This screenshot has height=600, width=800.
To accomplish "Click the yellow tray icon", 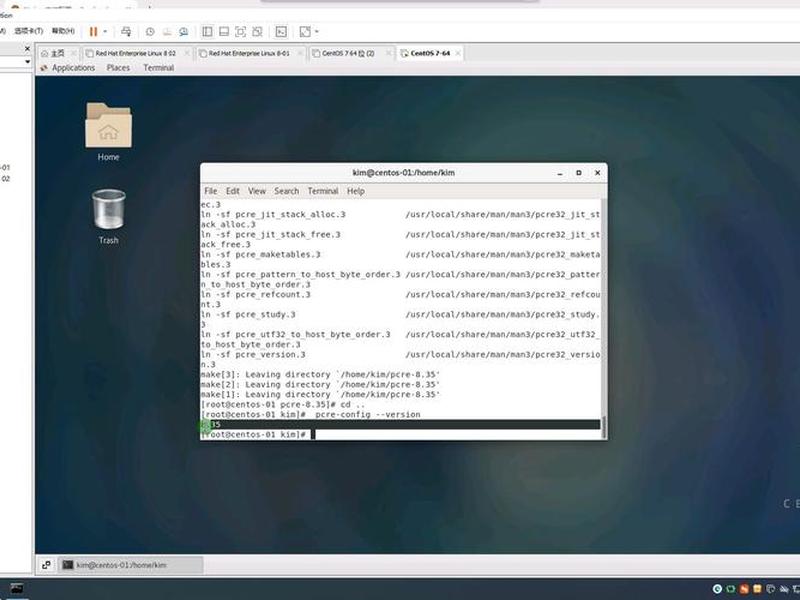I will pyautogui.click(x=757, y=589).
